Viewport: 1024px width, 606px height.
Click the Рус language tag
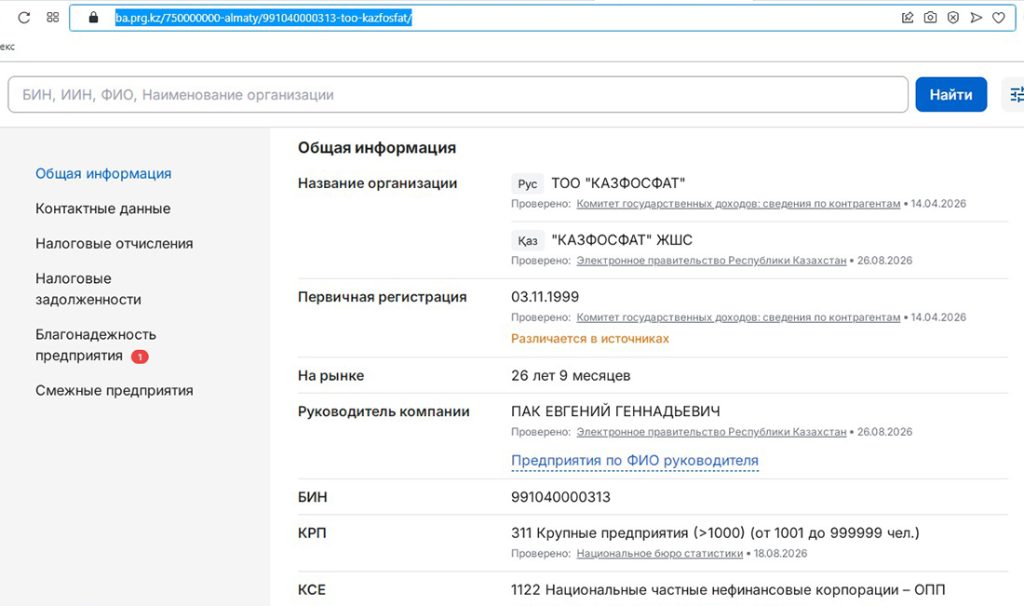pos(527,184)
